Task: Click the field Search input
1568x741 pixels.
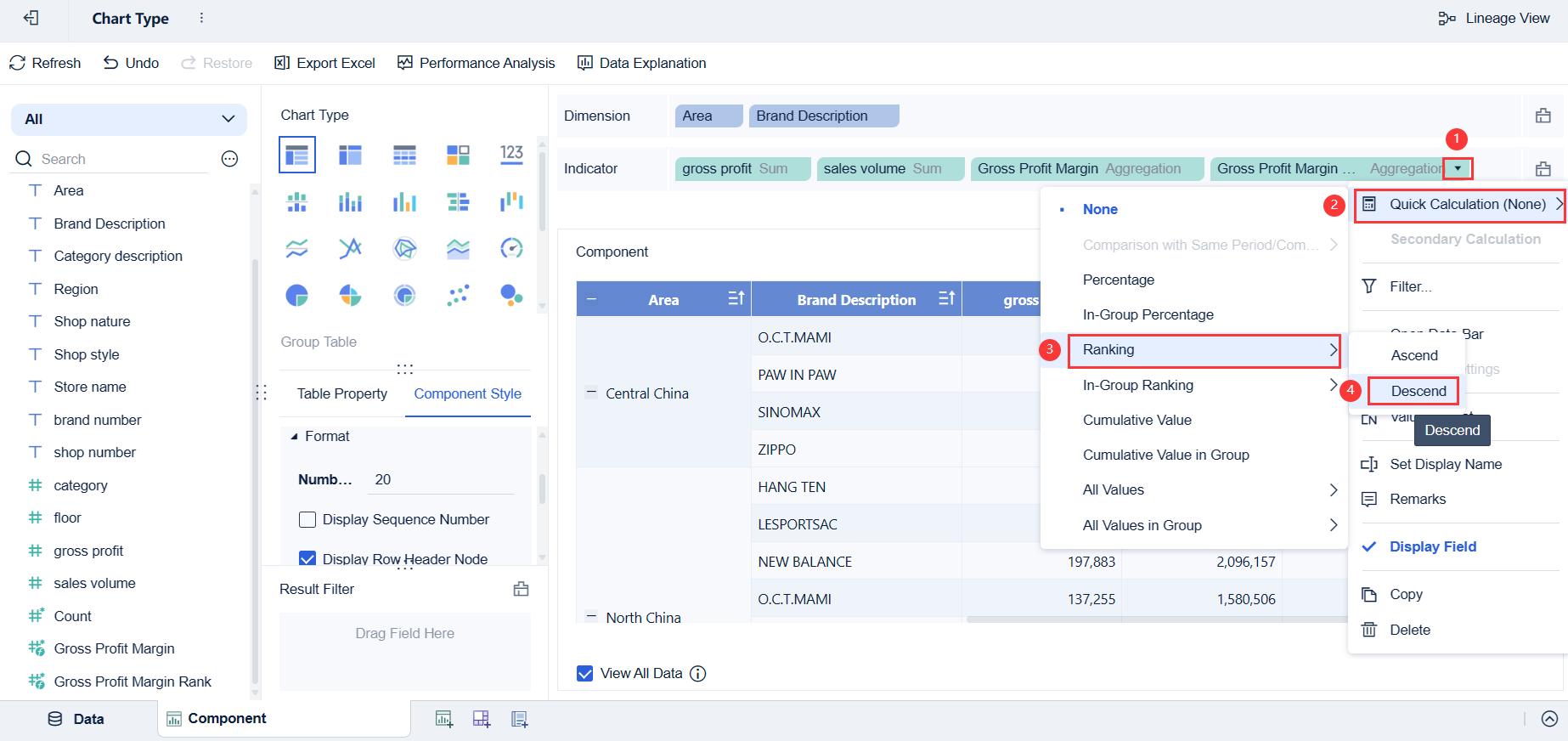Action: coord(119,159)
